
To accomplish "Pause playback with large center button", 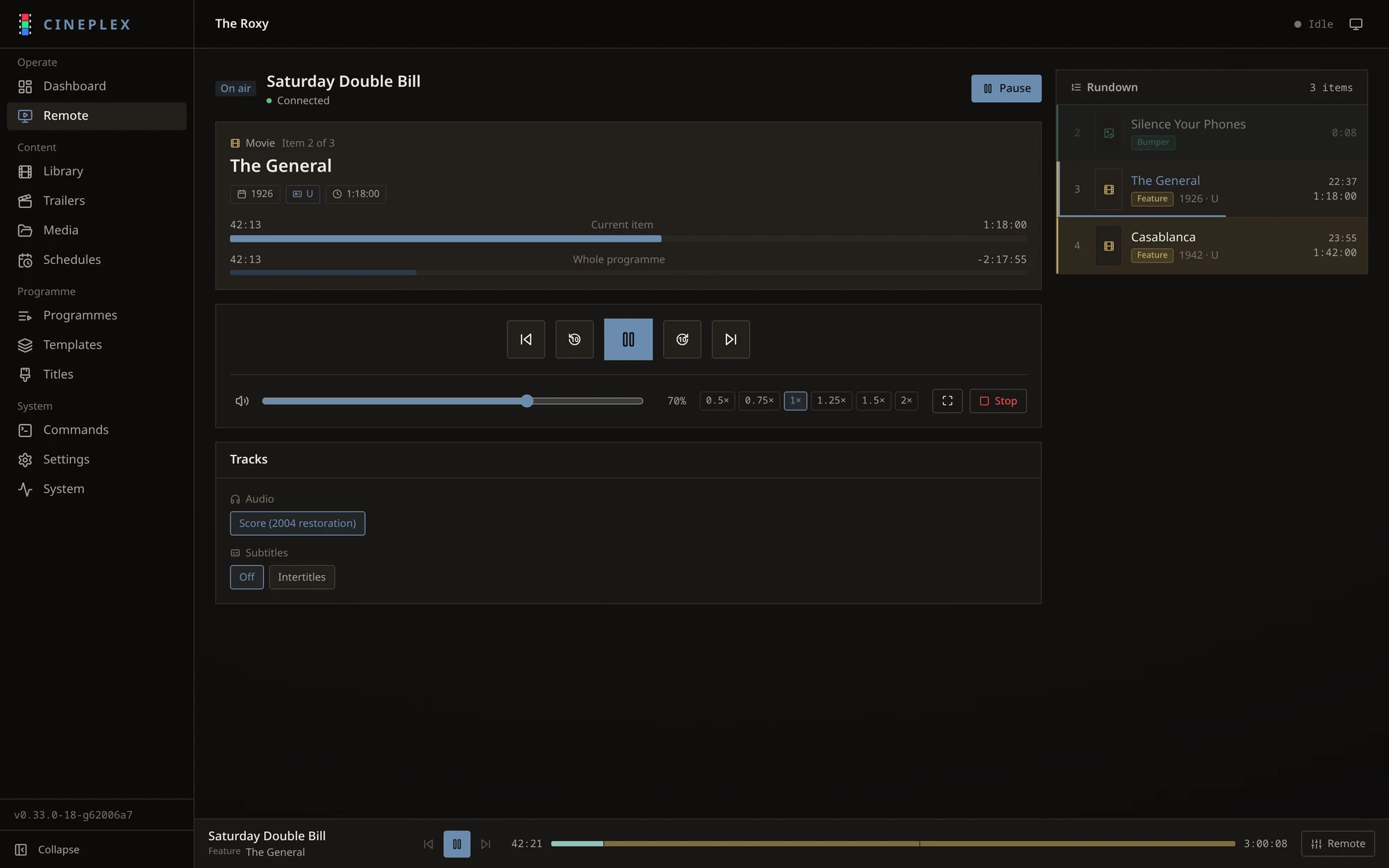I will (x=628, y=340).
